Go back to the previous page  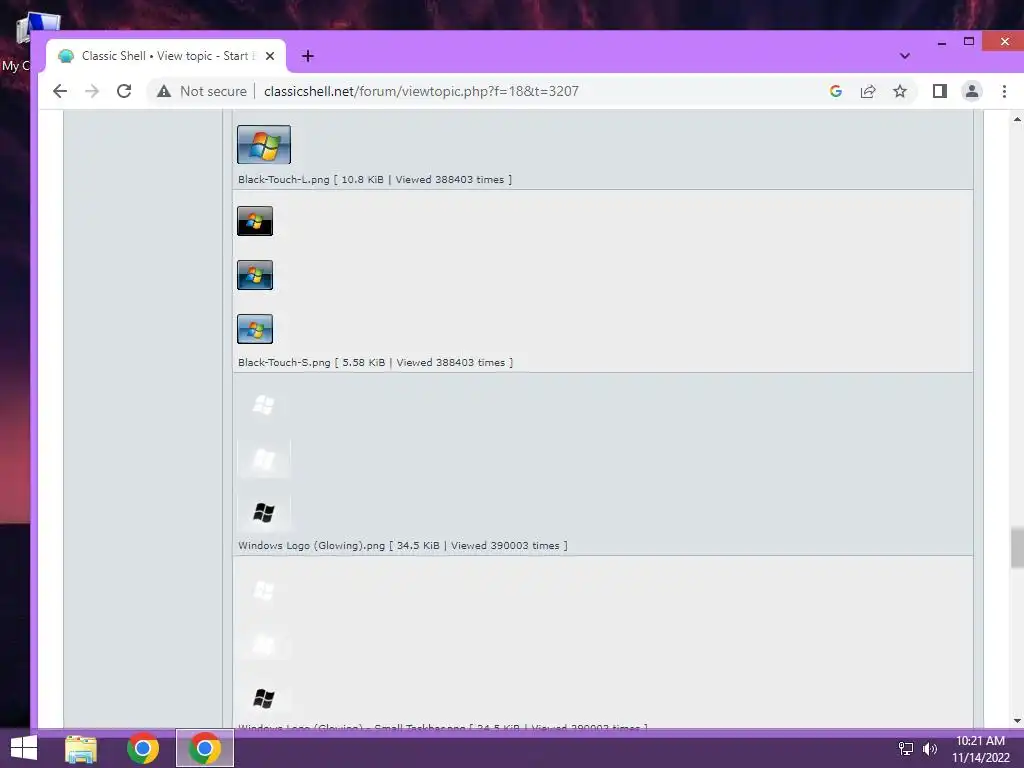click(x=59, y=91)
